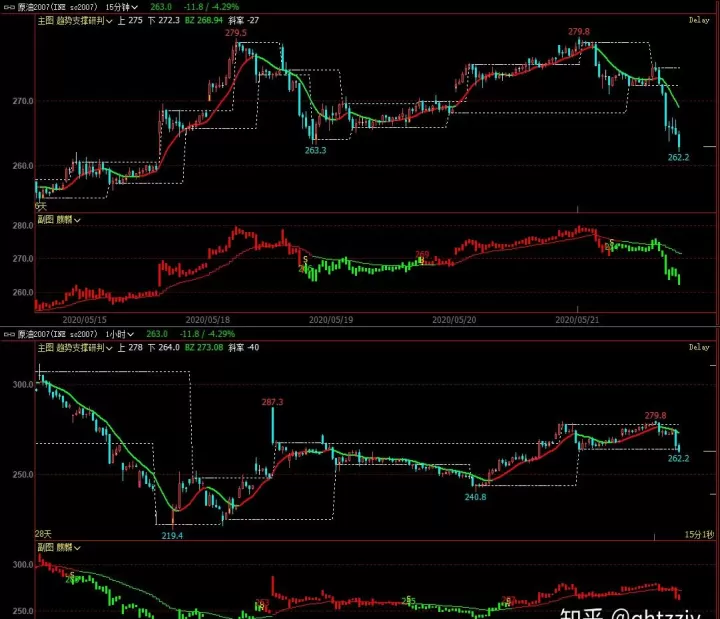Click the 279.8 high label in 15-minute chart

[x=579, y=32]
